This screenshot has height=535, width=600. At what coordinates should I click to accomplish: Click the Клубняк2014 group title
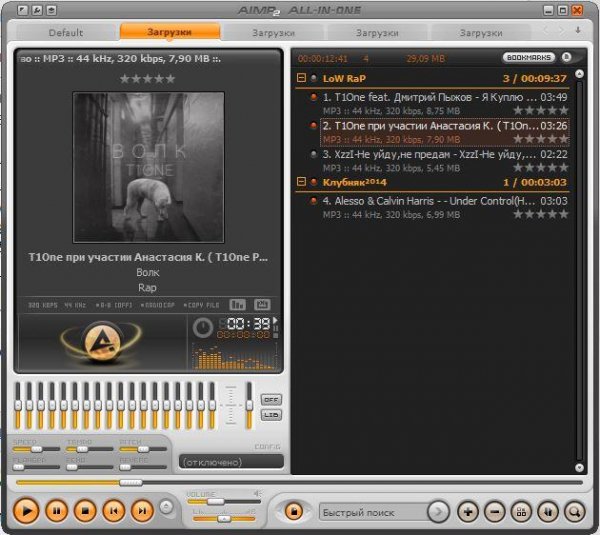[x=354, y=182]
